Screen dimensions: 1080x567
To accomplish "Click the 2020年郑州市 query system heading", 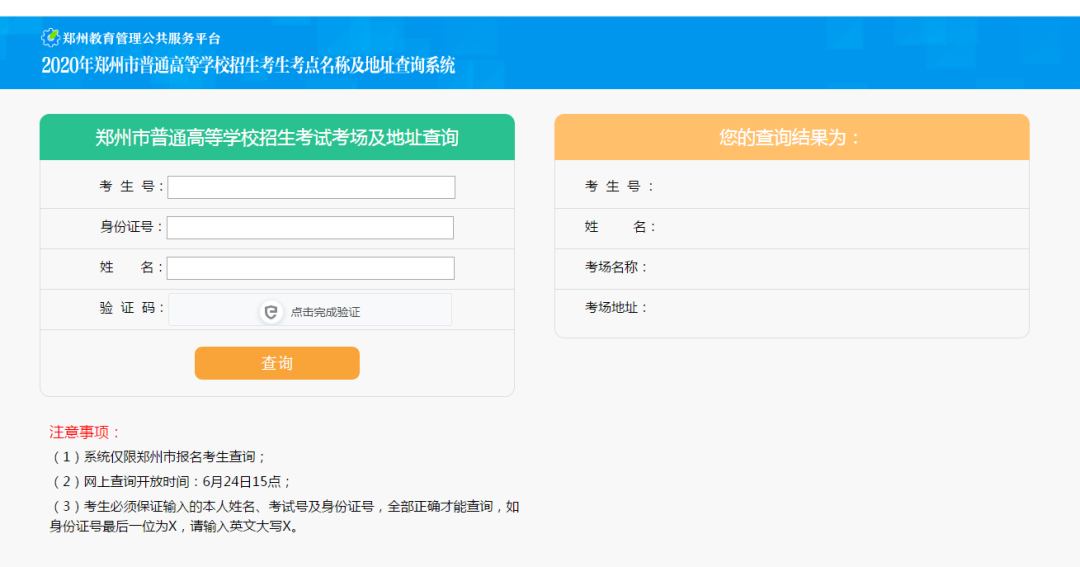I will 248,65.
